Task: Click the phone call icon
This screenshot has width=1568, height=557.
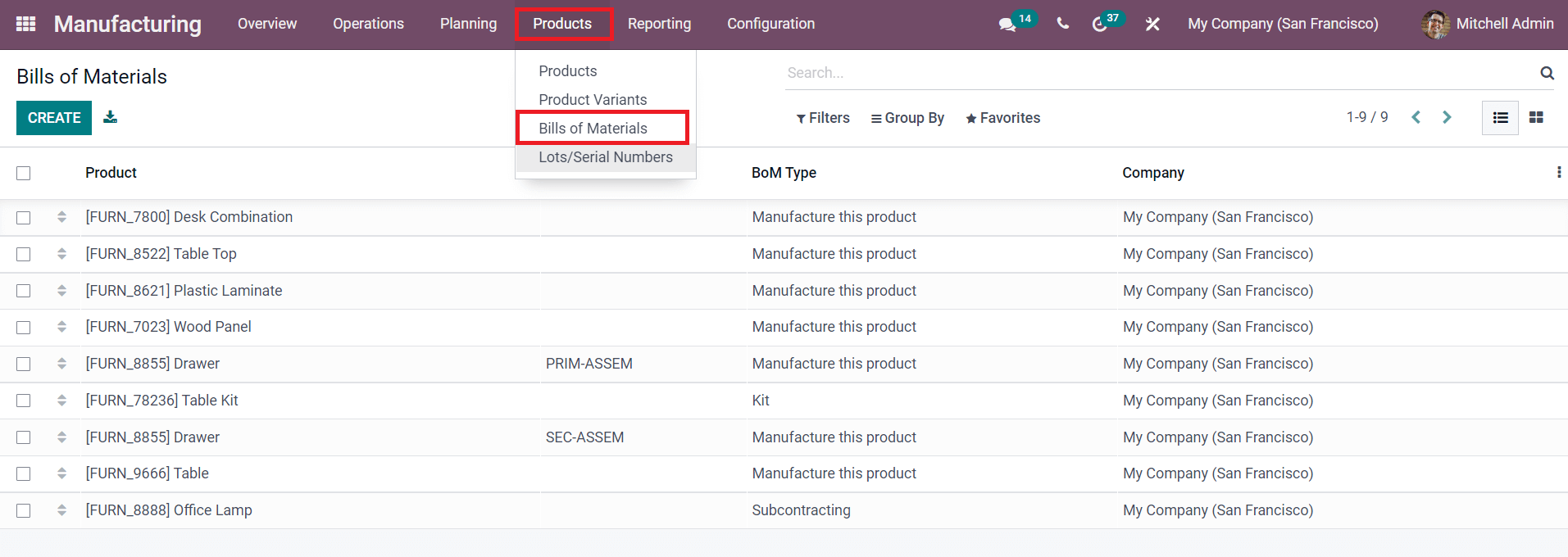Action: click(1062, 24)
